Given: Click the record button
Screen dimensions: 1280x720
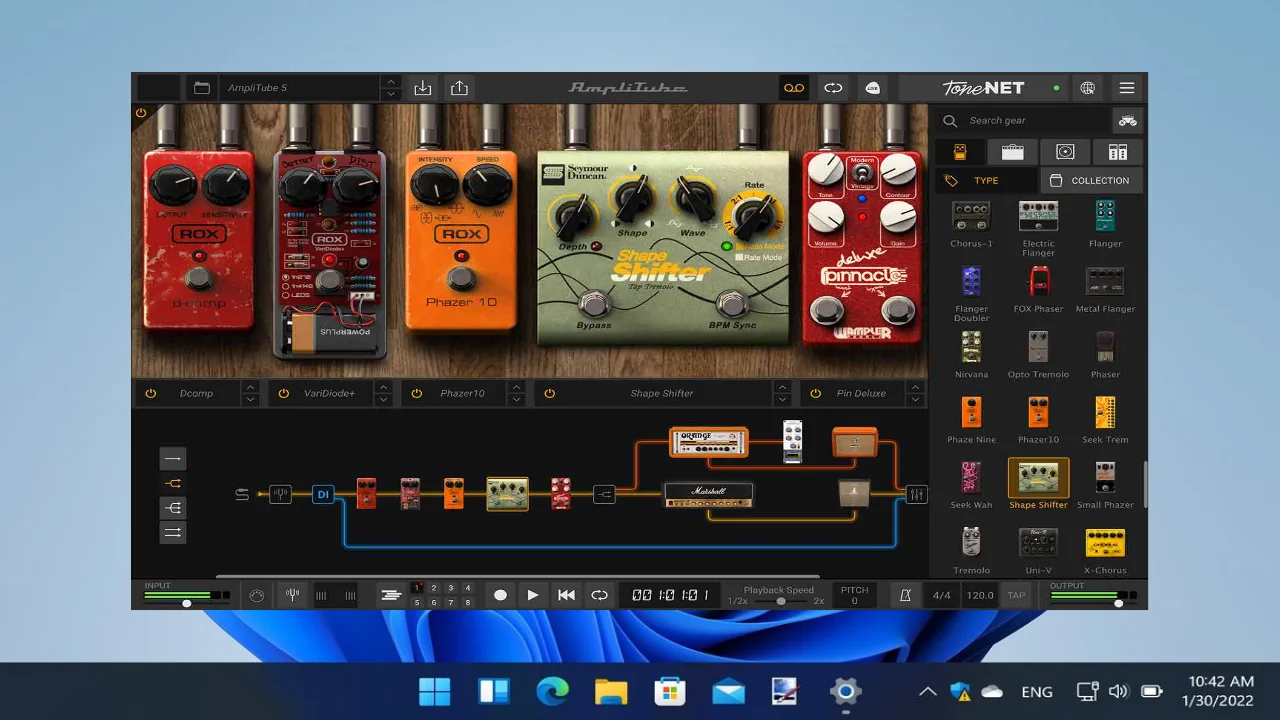Looking at the screenshot, I should coord(500,595).
